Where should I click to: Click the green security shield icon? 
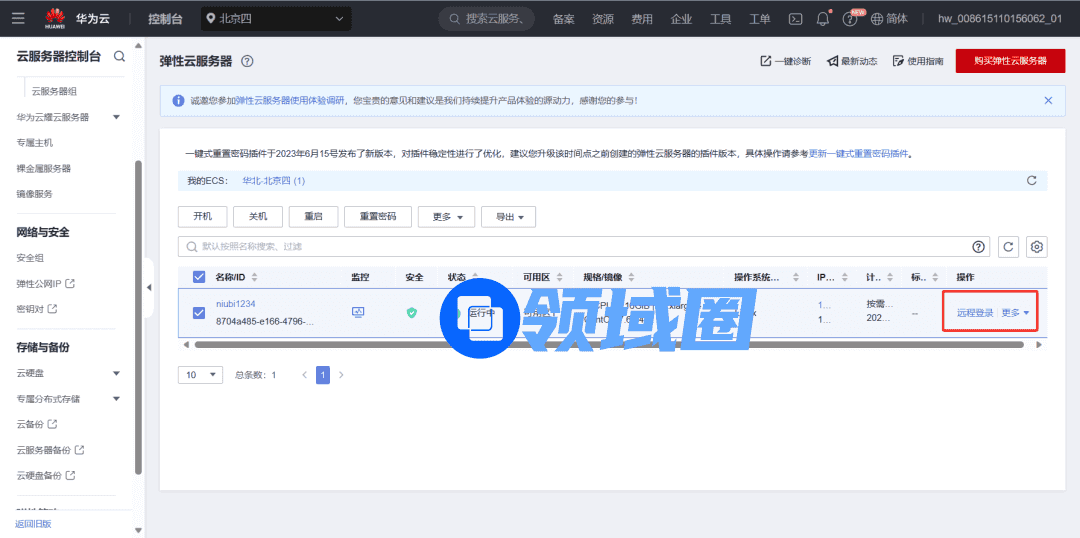coord(411,312)
